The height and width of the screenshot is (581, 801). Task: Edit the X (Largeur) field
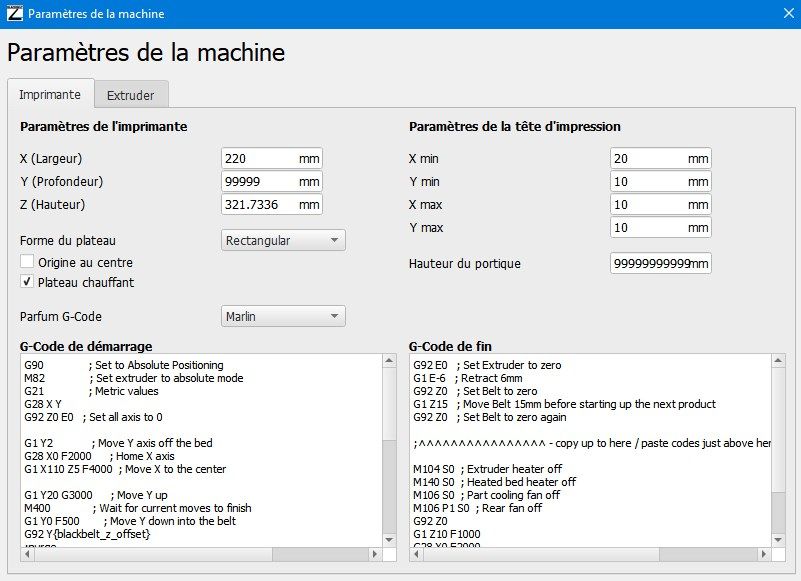[x=272, y=158]
